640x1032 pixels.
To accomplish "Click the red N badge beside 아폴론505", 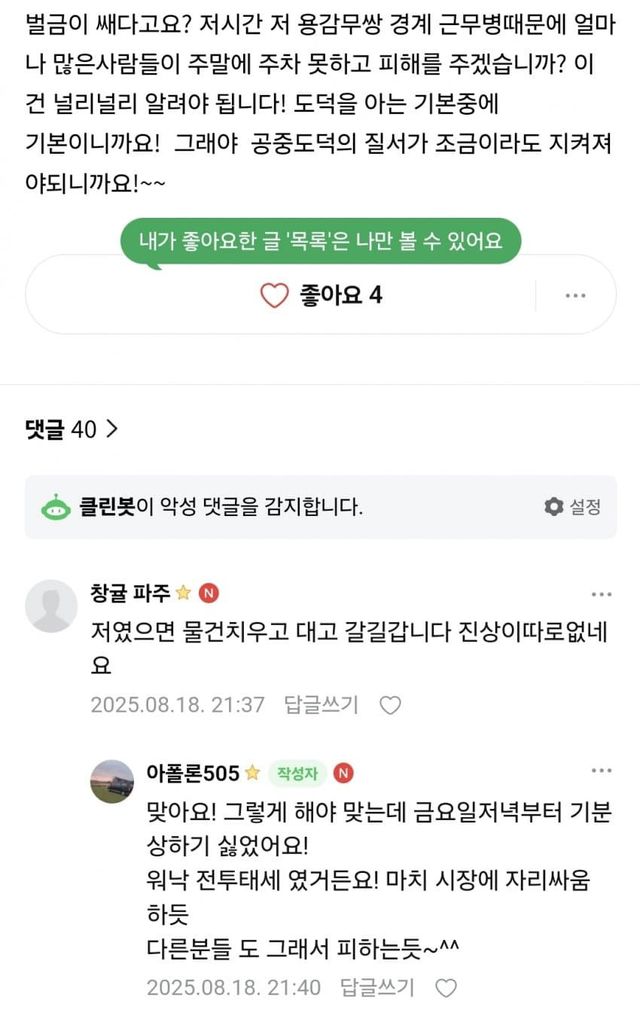I will pos(343,773).
